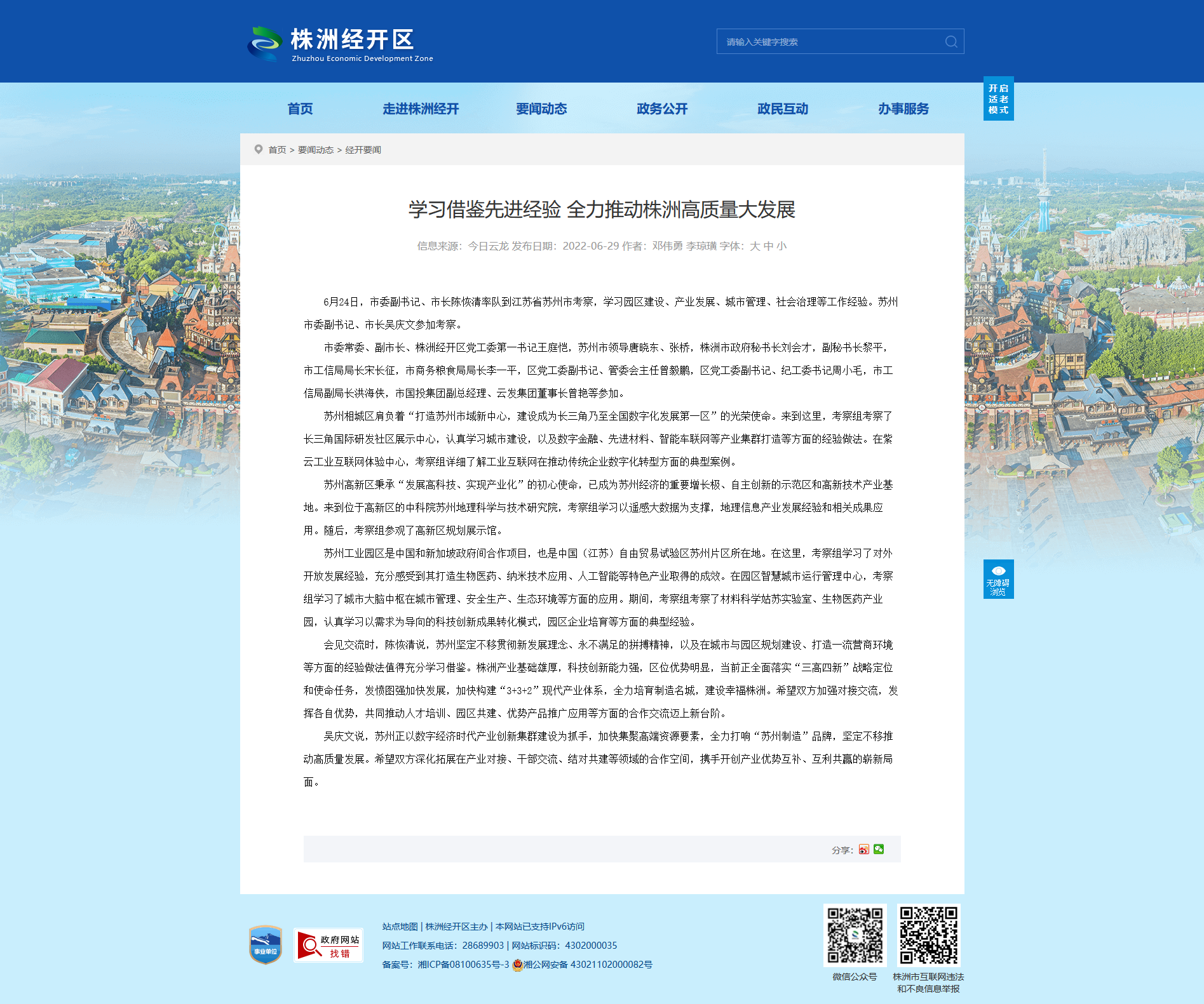Image resolution: width=1204 pixels, height=1004 pixels.
Task: Open the 湘ICP备08100635号-3 record link
Action: (463, 965)
